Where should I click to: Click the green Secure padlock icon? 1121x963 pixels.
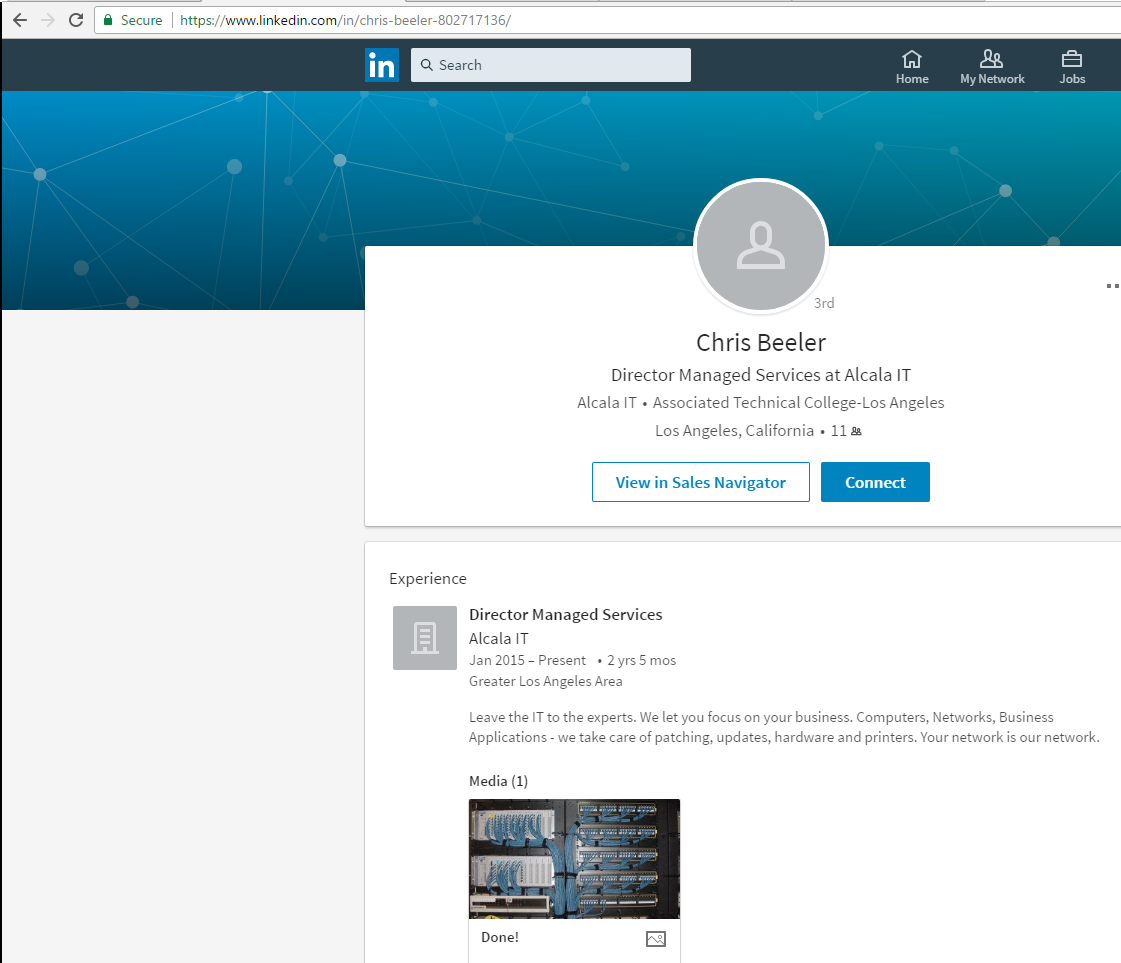[x=108, y=20]
